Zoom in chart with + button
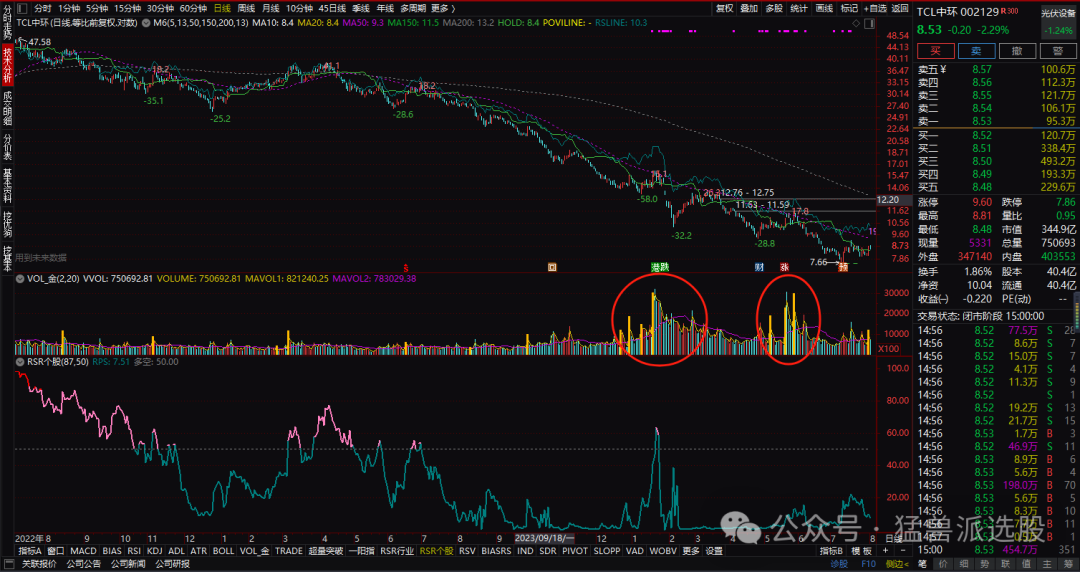The image size is (1080, 572). [x=886, y=551]
